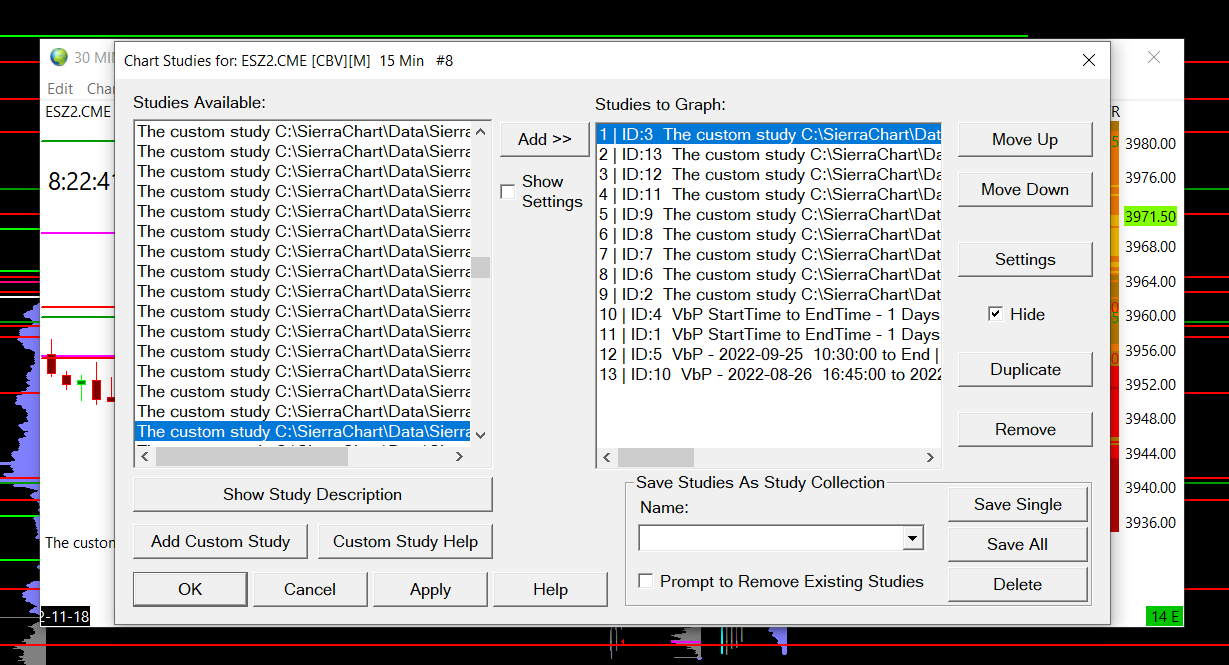Screen dimensions: 1229x665
Task: Select row 13 ID:10 VbP 2022-08-26
Action: click(769, 375)
